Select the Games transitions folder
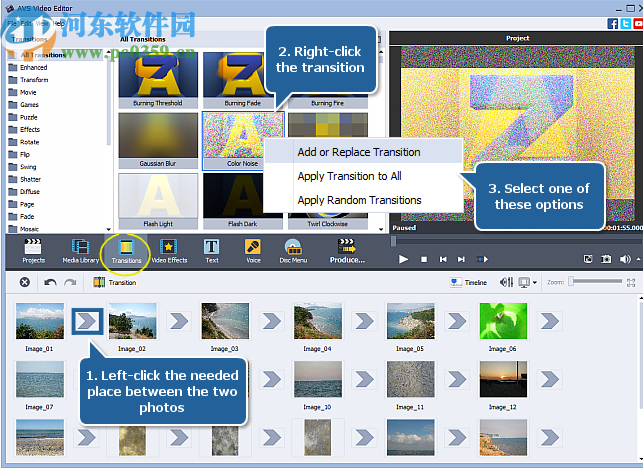643x471 pixels. (29, 105)
